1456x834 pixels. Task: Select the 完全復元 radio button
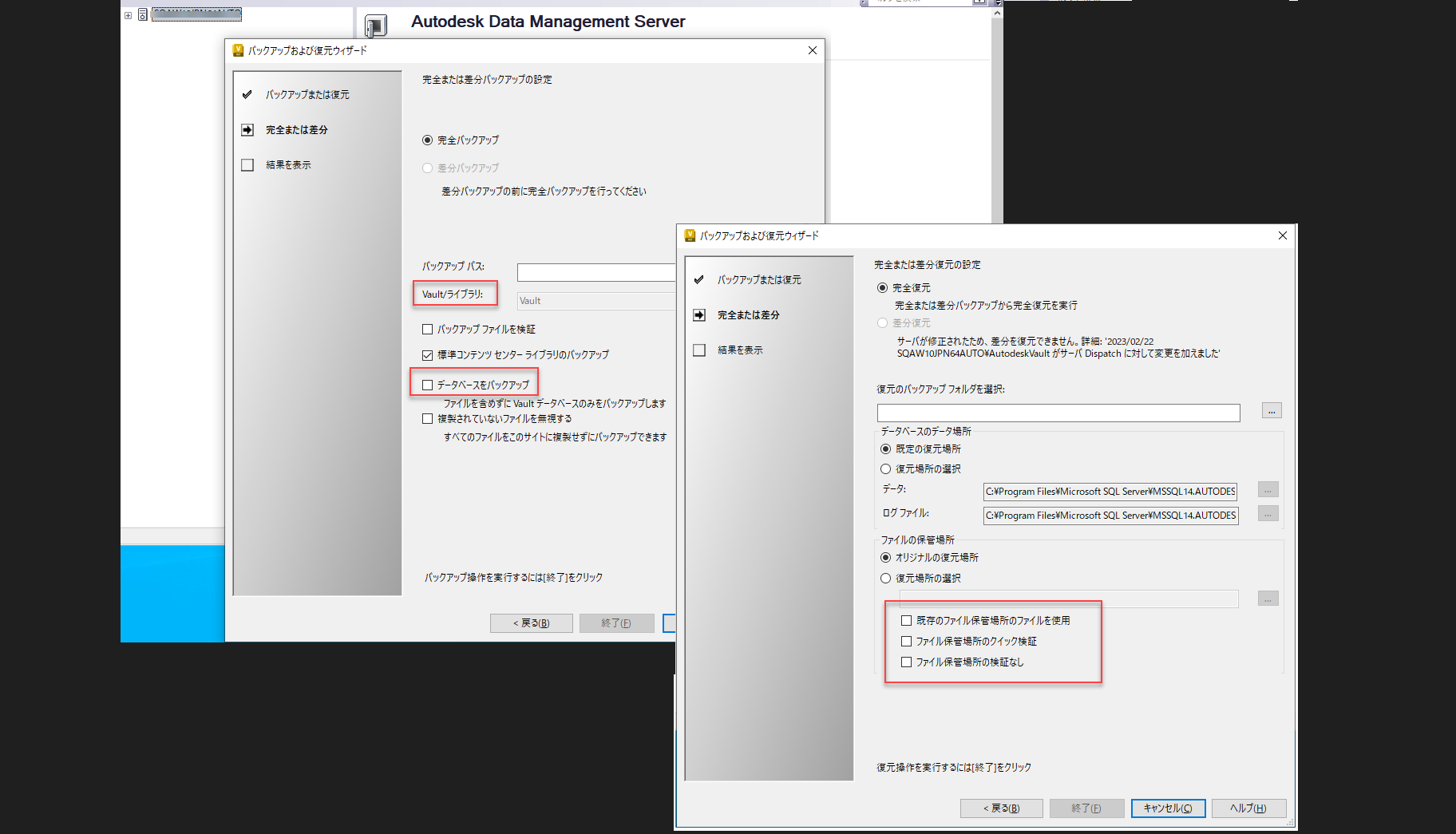pyautogui.click(x=882, y=287)
